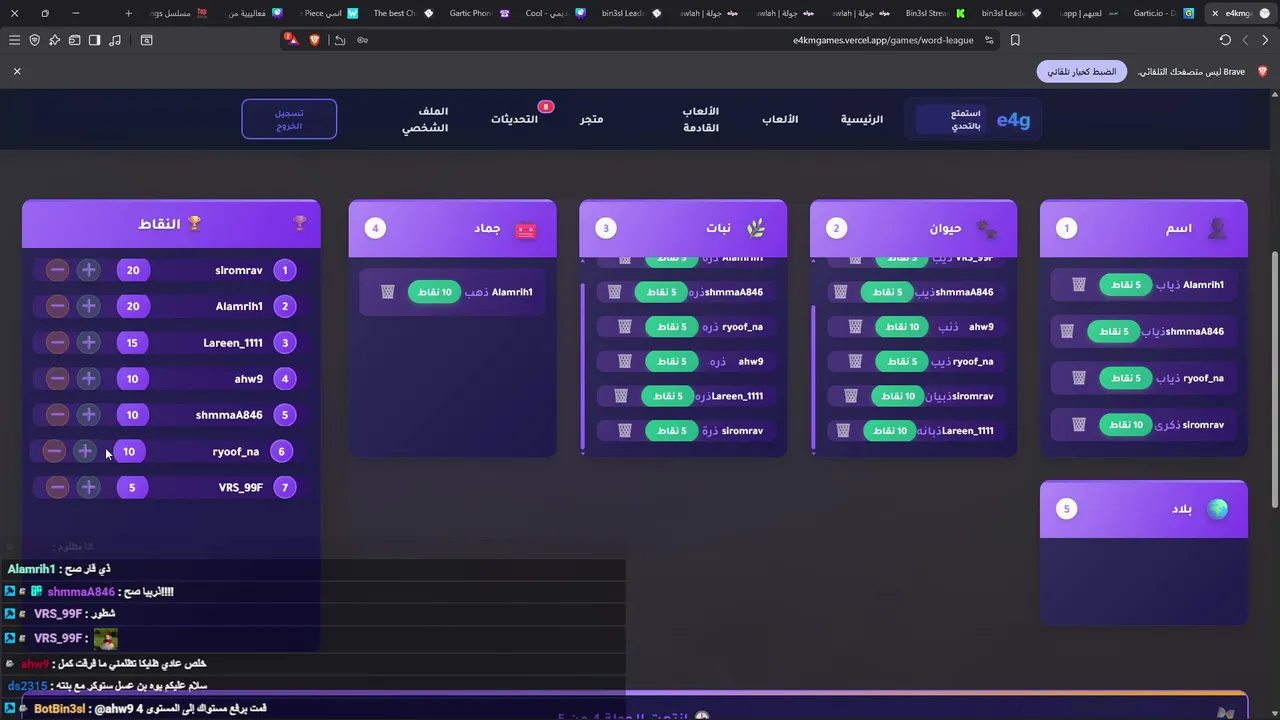Delete siromrav's answer in the حيوان column

pyautogui.click(x=851, y=396)
